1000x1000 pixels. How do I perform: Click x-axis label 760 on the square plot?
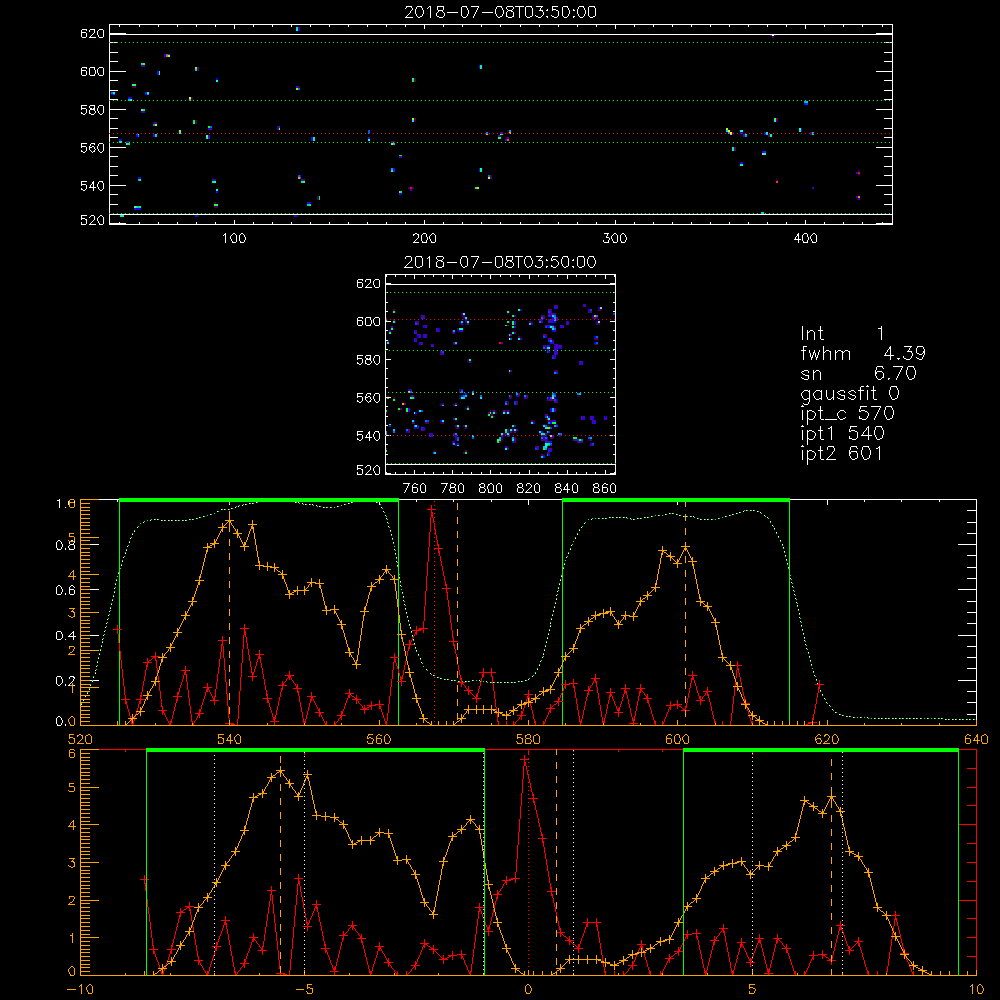click(415, 489)
